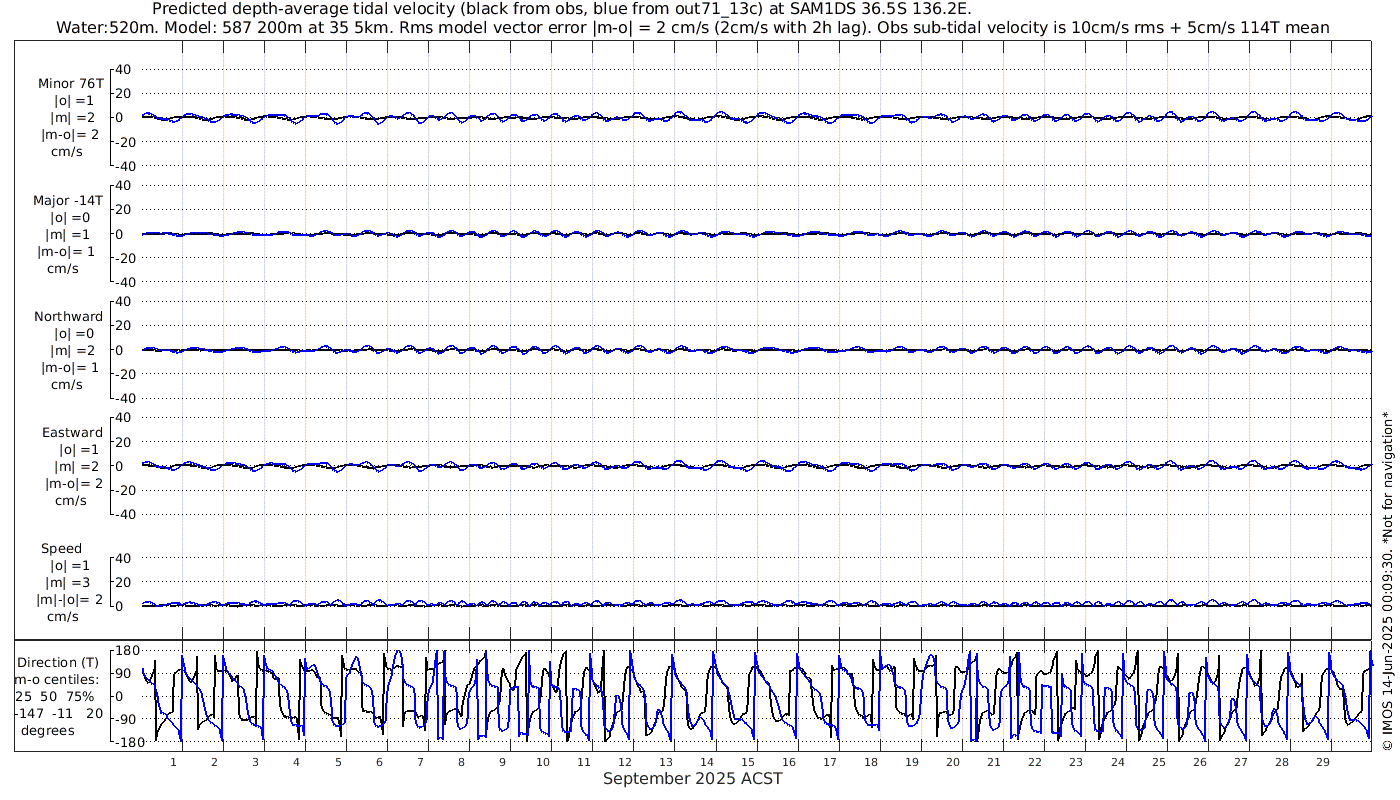Image resolution: width=1400 pixels, height=800 pixels.
Task: Click day 5 on the date axis
Action: coord(338,762)
